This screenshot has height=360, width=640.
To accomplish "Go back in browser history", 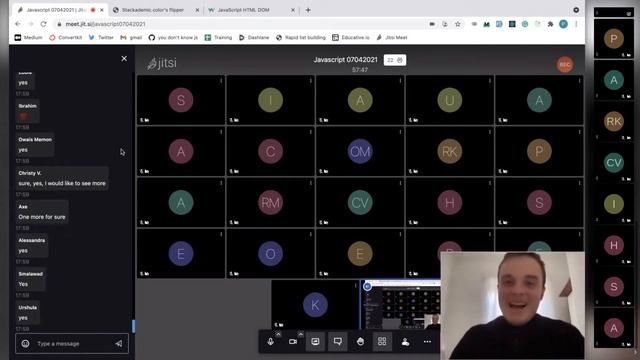I will coord(18,24).
